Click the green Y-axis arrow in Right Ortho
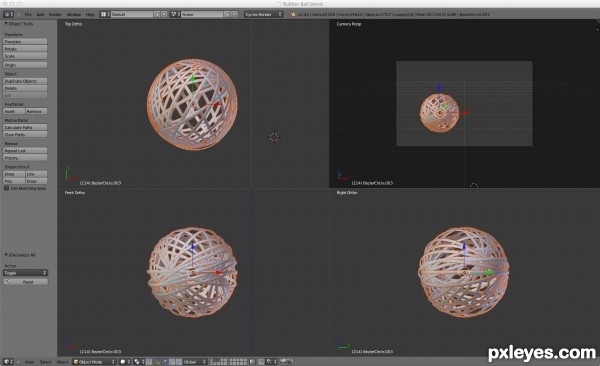The width and height of the screenshot is (600, 366). pyautogui.click(x=489, y=273)
